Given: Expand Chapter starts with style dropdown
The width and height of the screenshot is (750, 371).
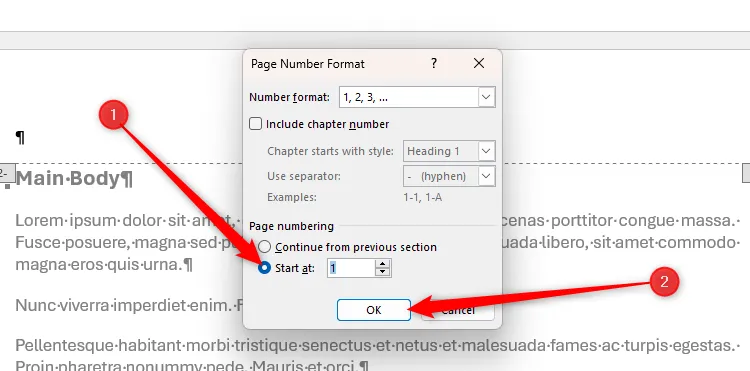Looking at the screenshot, I should click(486, 151).
